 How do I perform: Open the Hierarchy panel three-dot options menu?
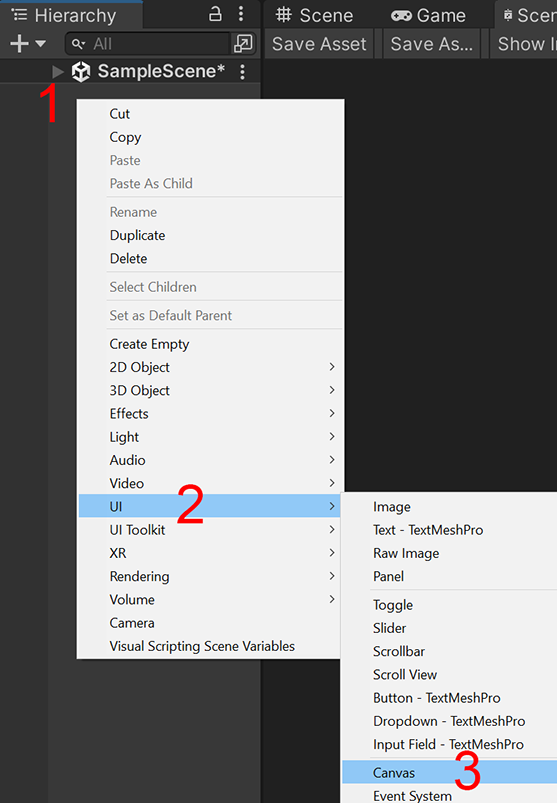241,14
